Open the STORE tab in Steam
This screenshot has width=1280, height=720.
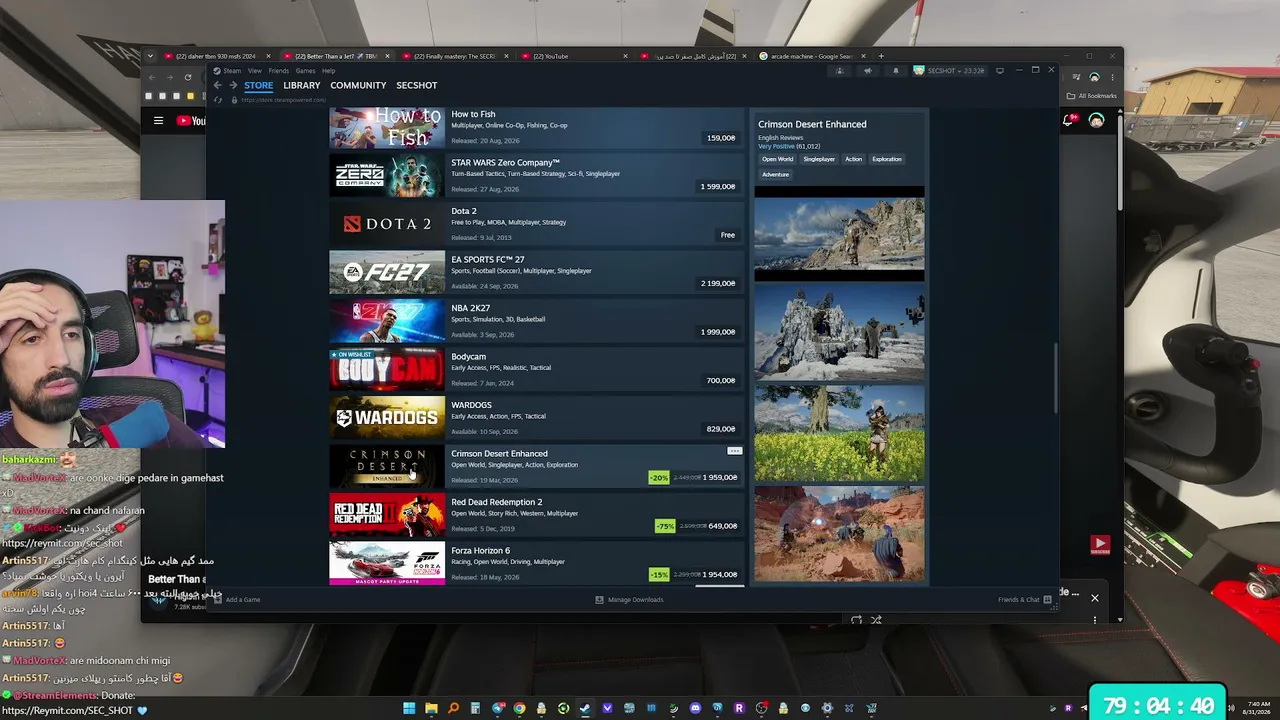point(258,85)
